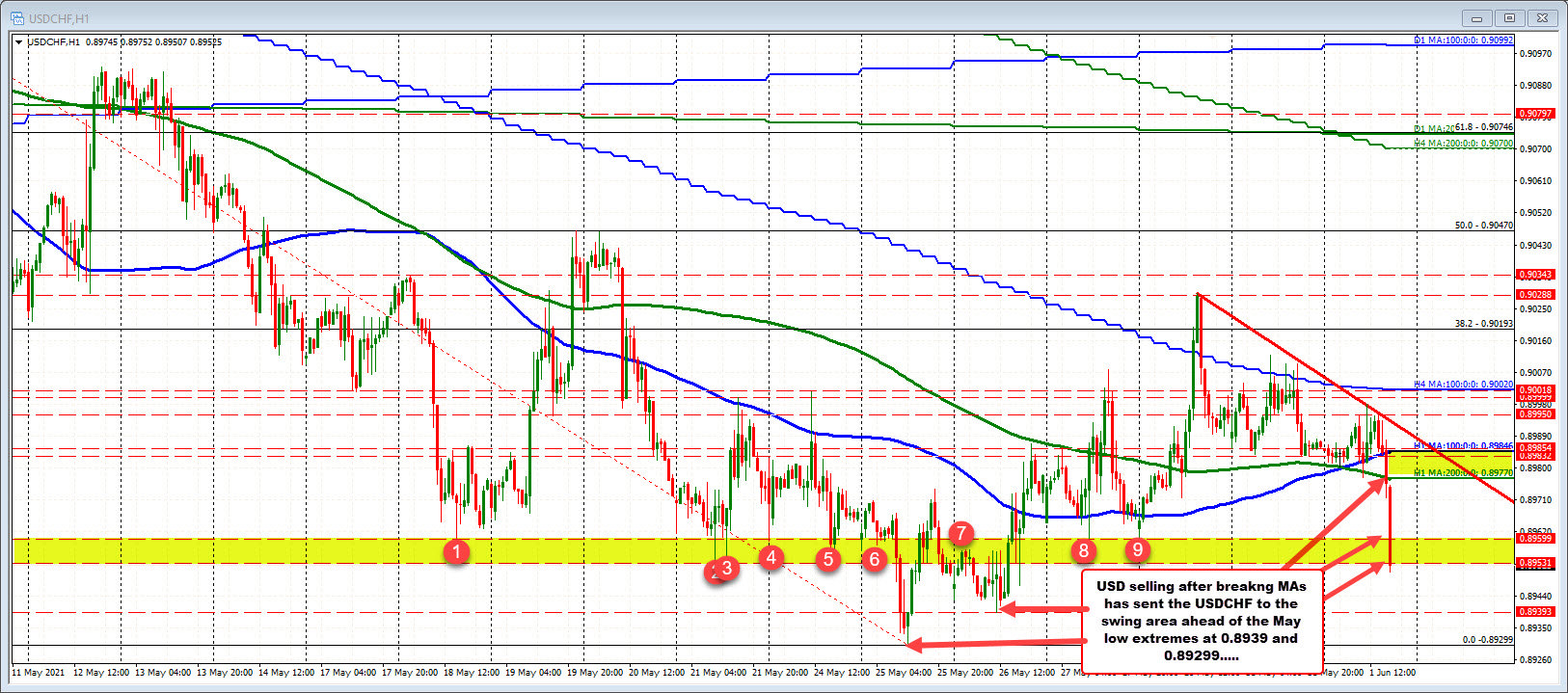Image resolution: width=1568 pixels, height=693 pixels.
Task: Click the '18 May 12:00' time axis label
Action: (471, 672)
